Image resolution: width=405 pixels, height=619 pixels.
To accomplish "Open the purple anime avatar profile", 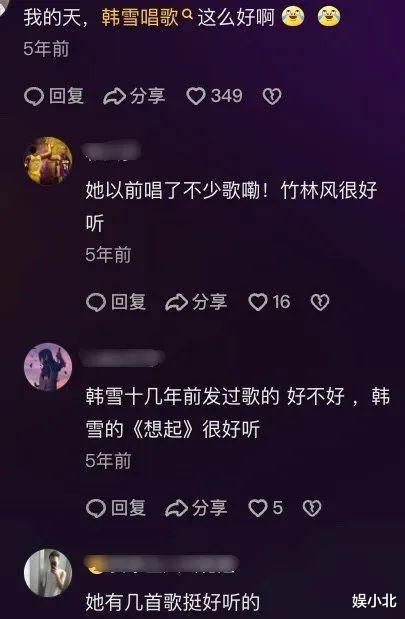I will tap(48, 367).
